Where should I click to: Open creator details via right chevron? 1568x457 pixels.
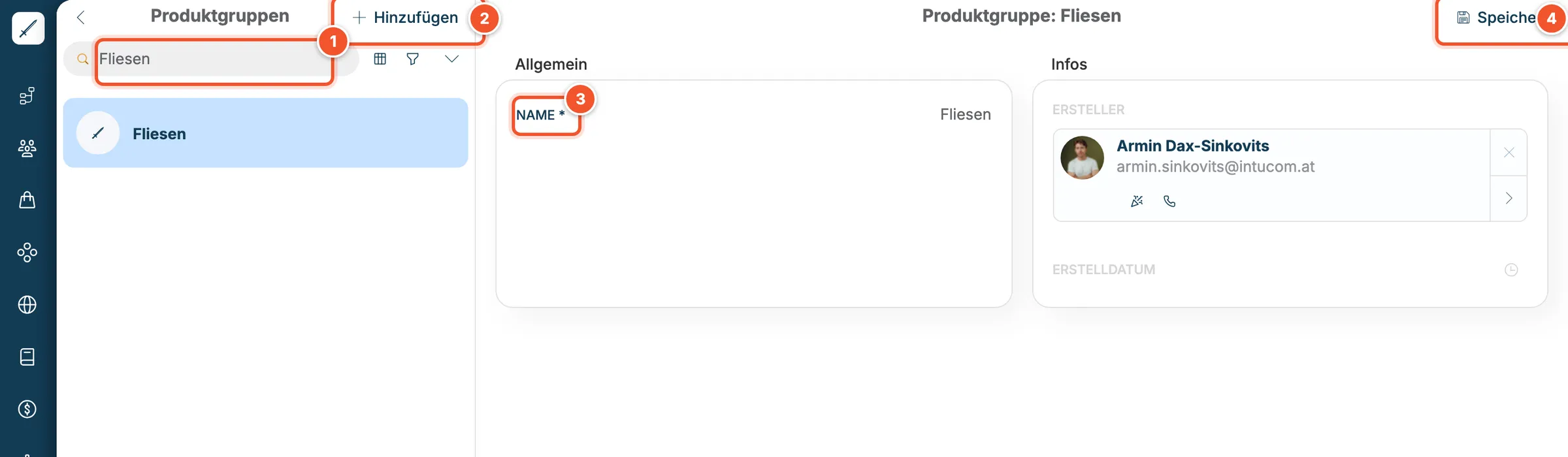pyautogui.click(x=1509, y=198)
